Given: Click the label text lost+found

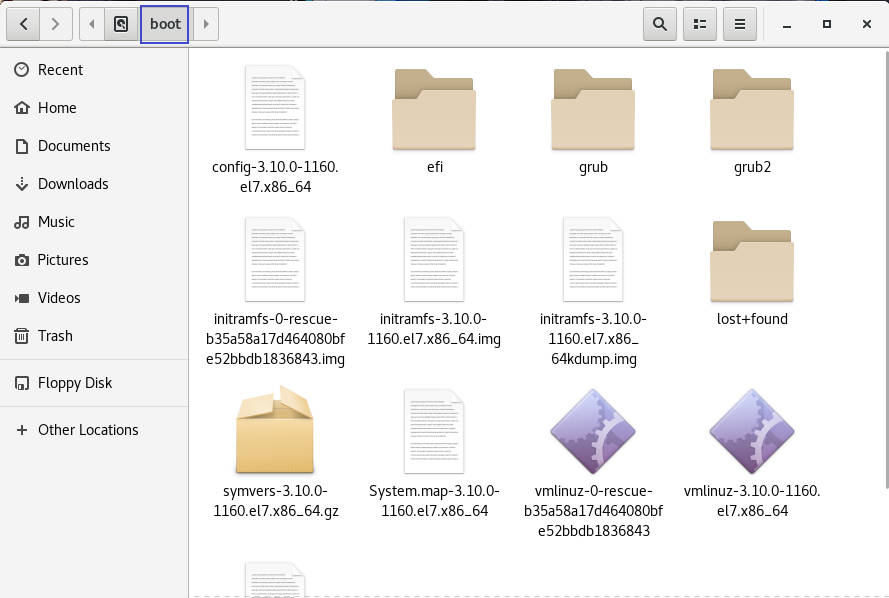Looking at the screenshot, I should [x=752, y=319].
